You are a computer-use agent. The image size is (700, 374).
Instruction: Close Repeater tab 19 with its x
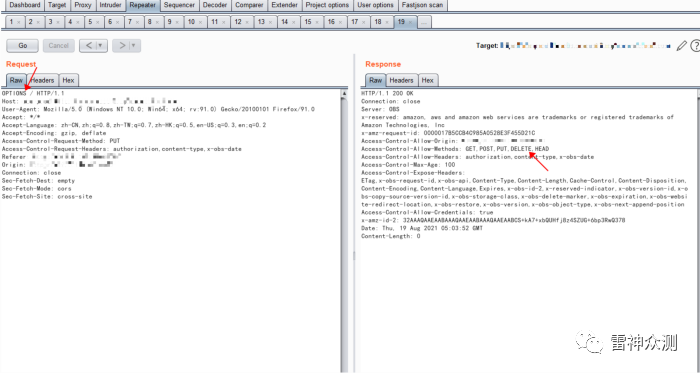(x=410, y=22)
